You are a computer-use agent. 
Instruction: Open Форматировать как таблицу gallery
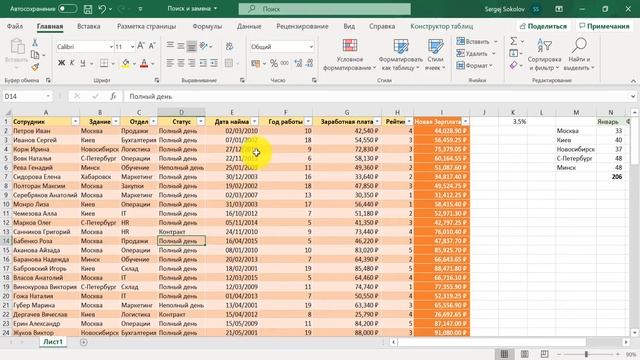(x=401, y=55)
